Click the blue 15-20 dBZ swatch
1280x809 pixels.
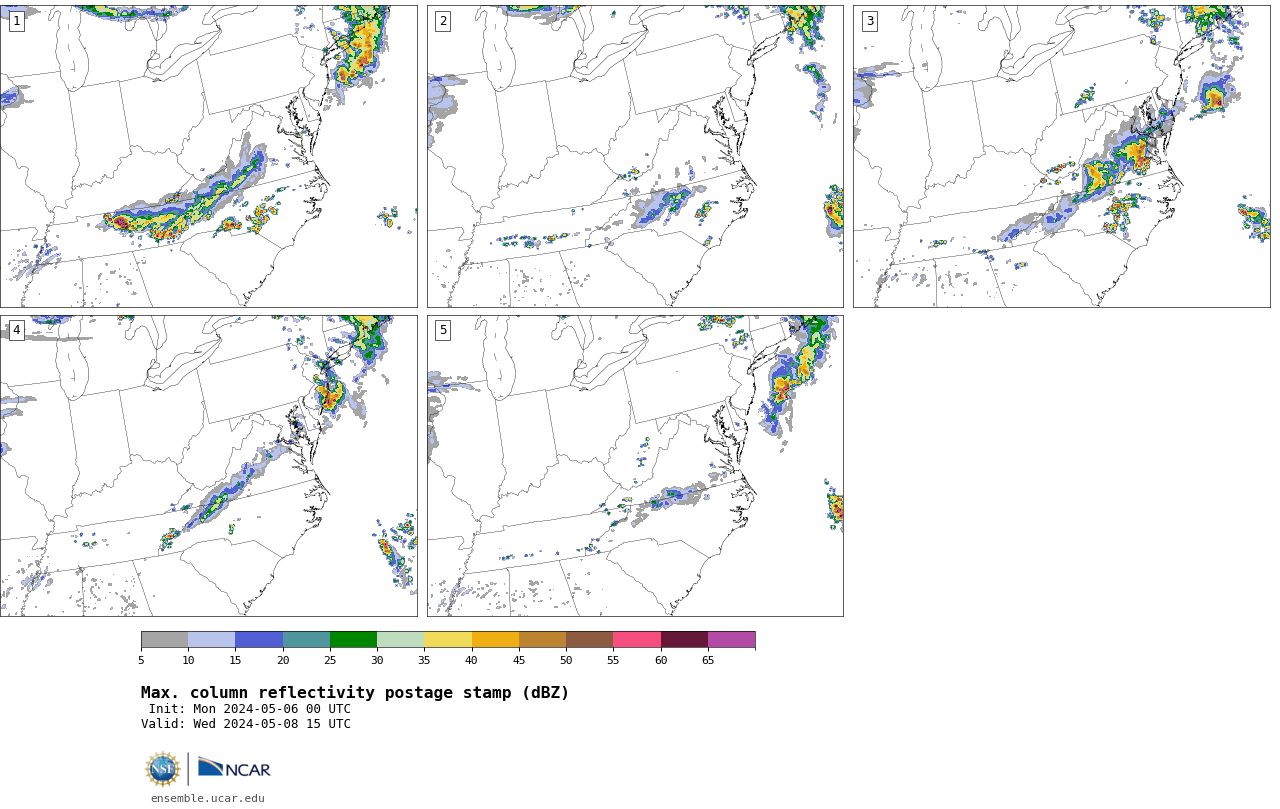(259, 640)
